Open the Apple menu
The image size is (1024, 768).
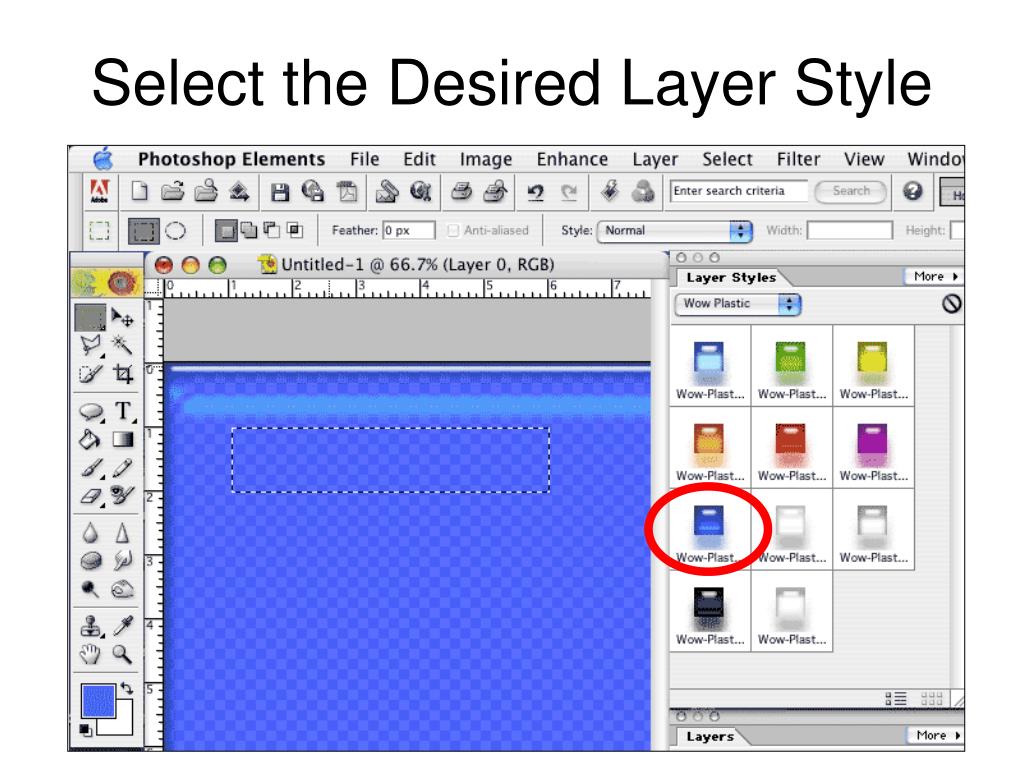[x=104, y=159]
